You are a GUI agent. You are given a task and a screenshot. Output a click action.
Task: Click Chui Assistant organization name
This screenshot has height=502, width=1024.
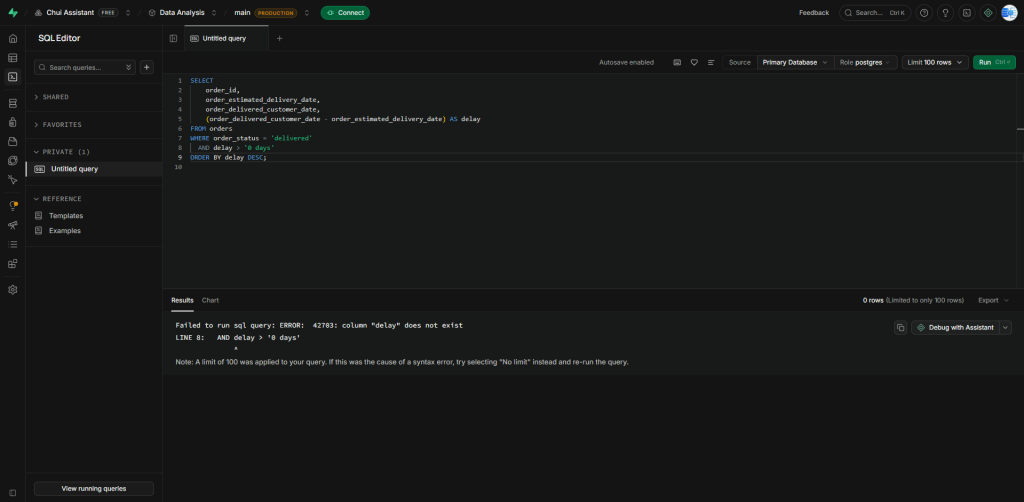pos(70,12)
